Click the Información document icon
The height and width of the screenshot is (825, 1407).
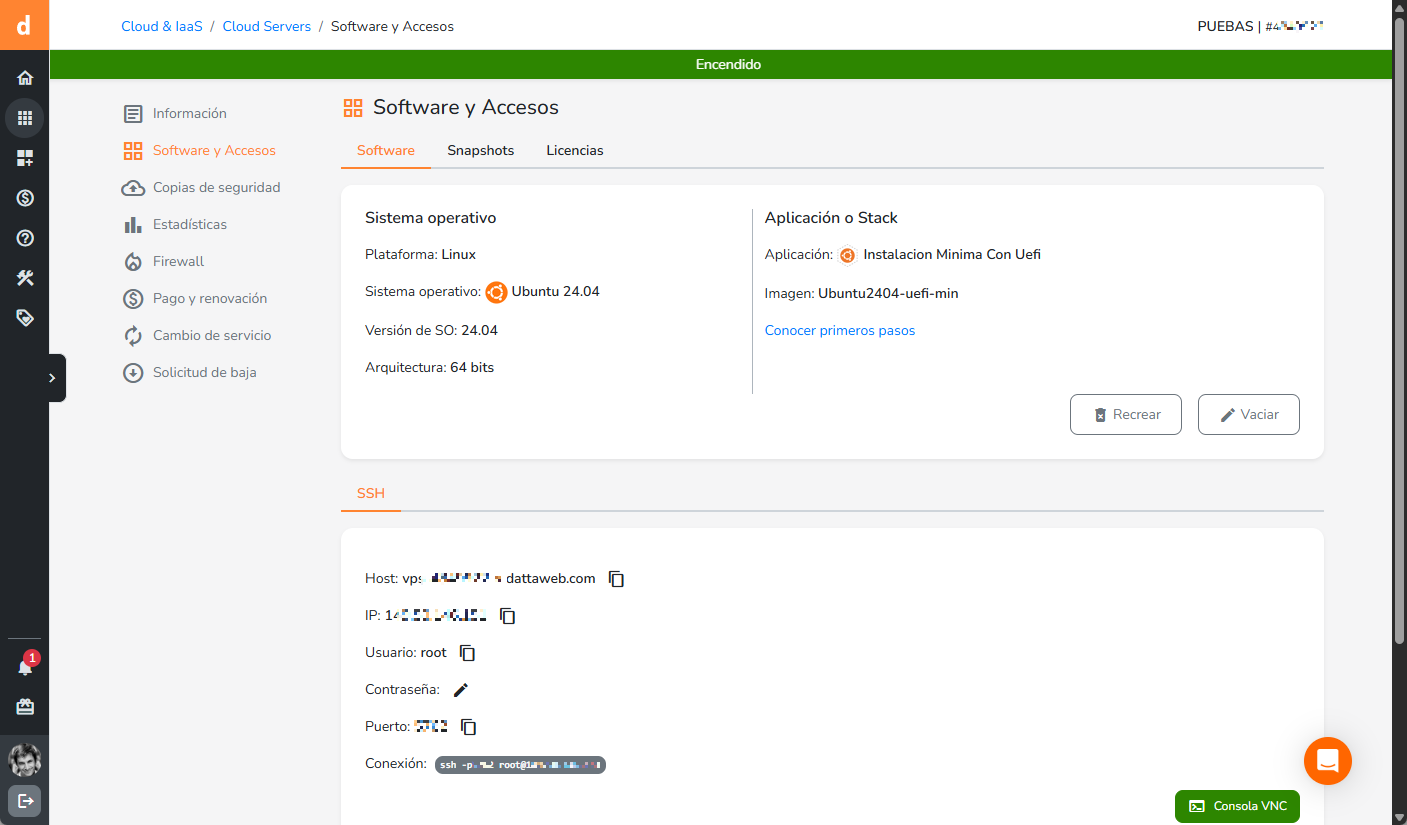pyautogui.click(x=133, y=113)
